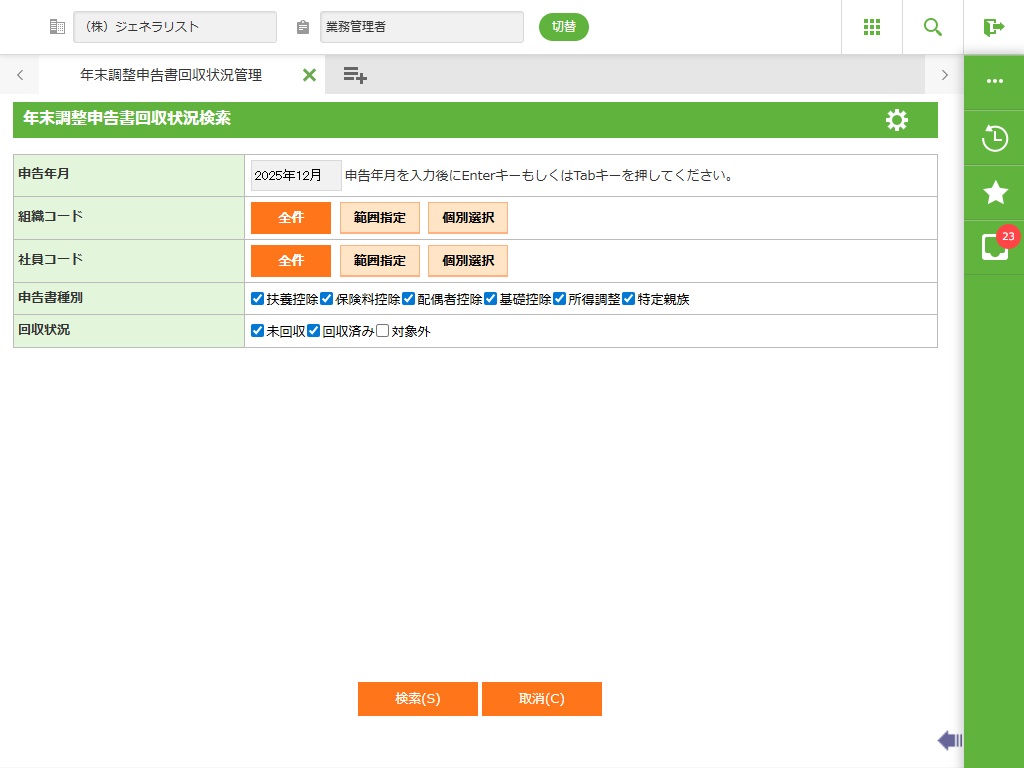1024x768 pixels.
Task: Click the 検索(S) button
Action: pos(417,699)
